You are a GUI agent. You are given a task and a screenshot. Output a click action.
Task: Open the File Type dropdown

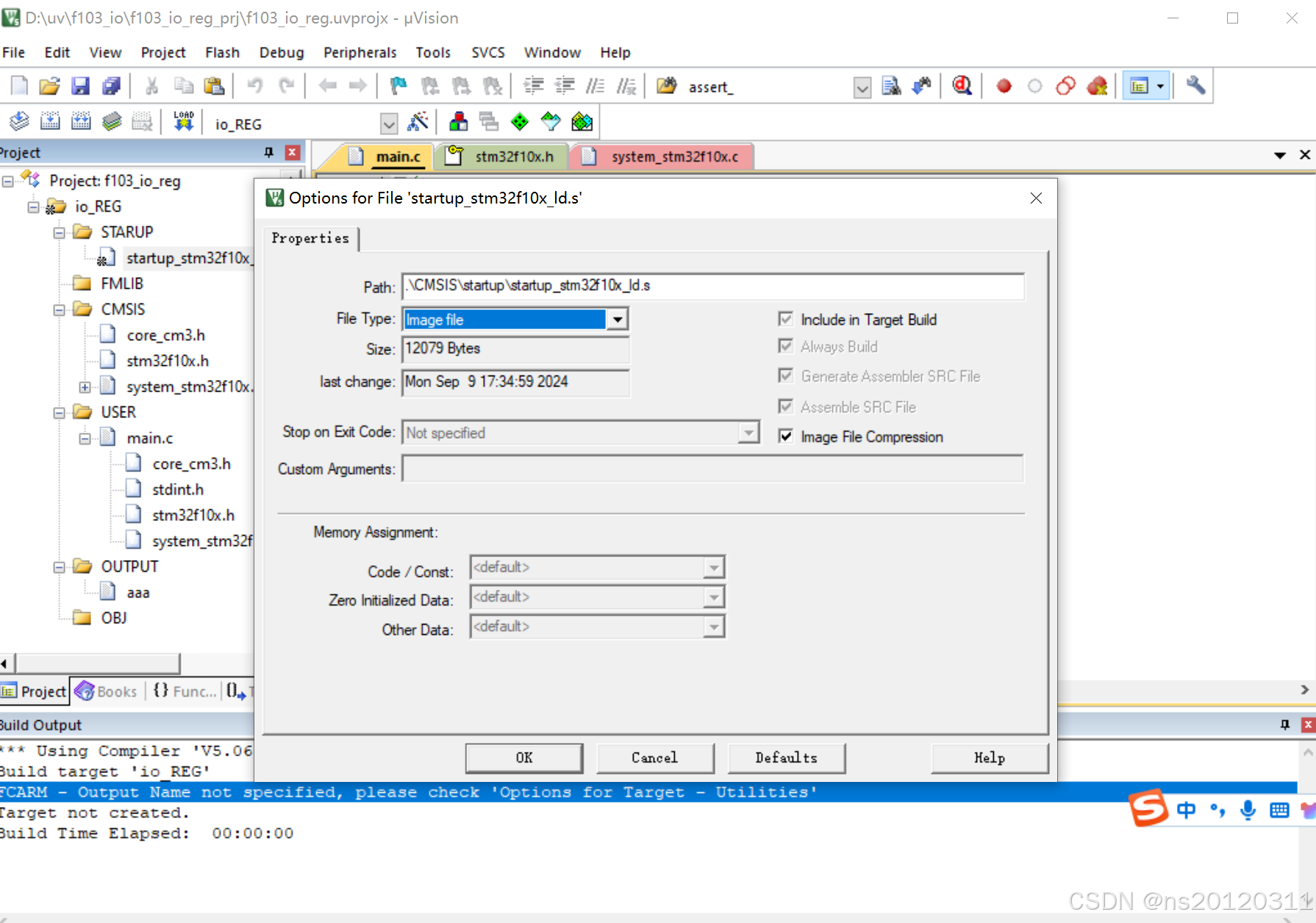[618, 319]
